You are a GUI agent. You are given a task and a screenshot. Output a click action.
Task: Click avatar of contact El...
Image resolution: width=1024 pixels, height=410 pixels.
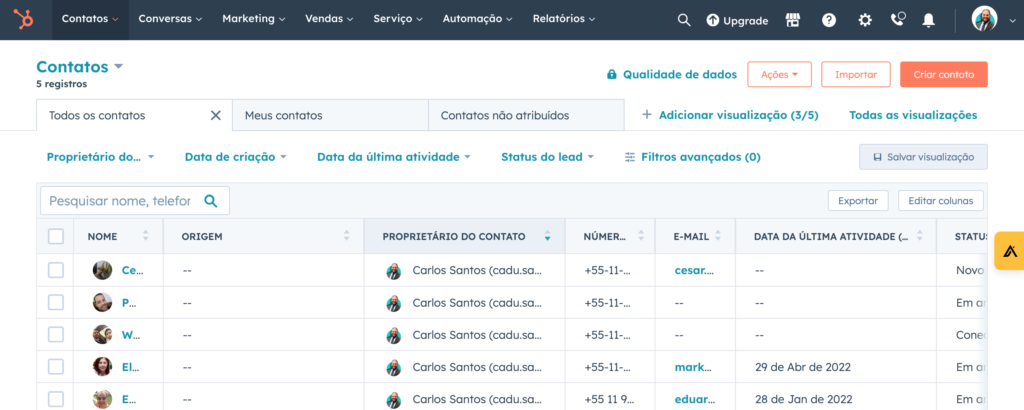pos(103,367)
